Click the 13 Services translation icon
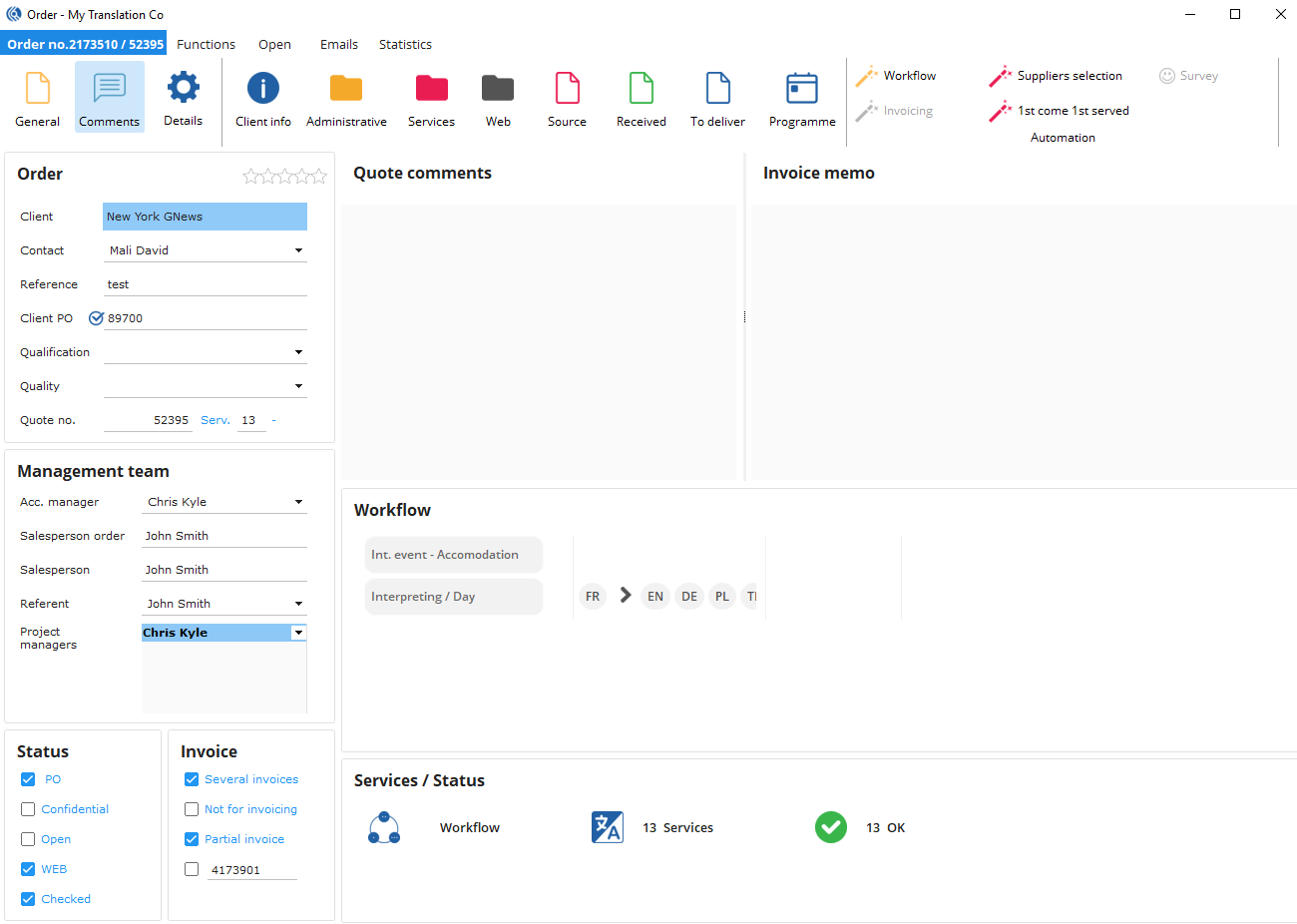1297x924 pixels. pyautogui.click(x=608, y=827)
